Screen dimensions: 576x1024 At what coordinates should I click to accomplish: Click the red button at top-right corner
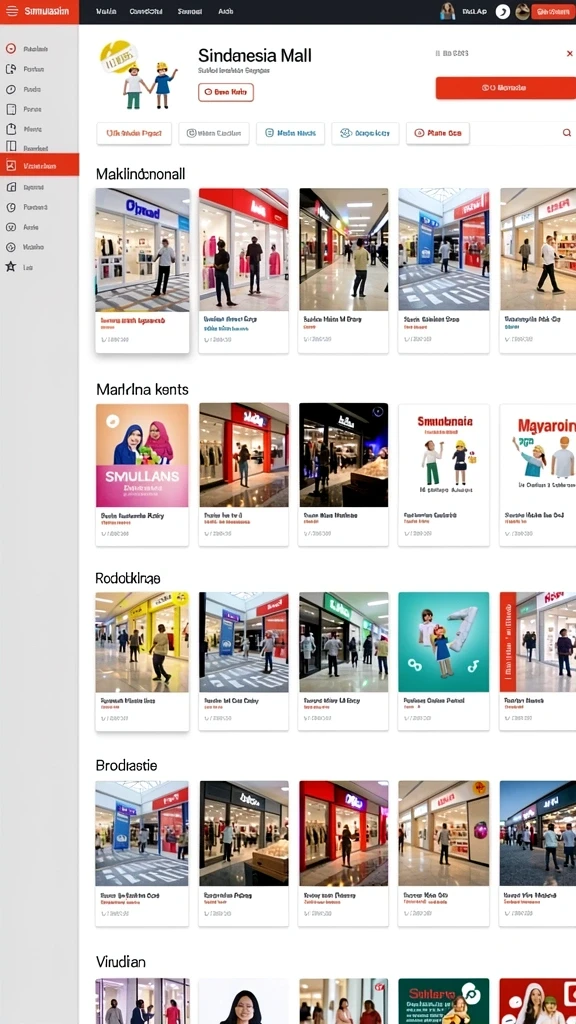pyautogui.click(x=553, y=12)
